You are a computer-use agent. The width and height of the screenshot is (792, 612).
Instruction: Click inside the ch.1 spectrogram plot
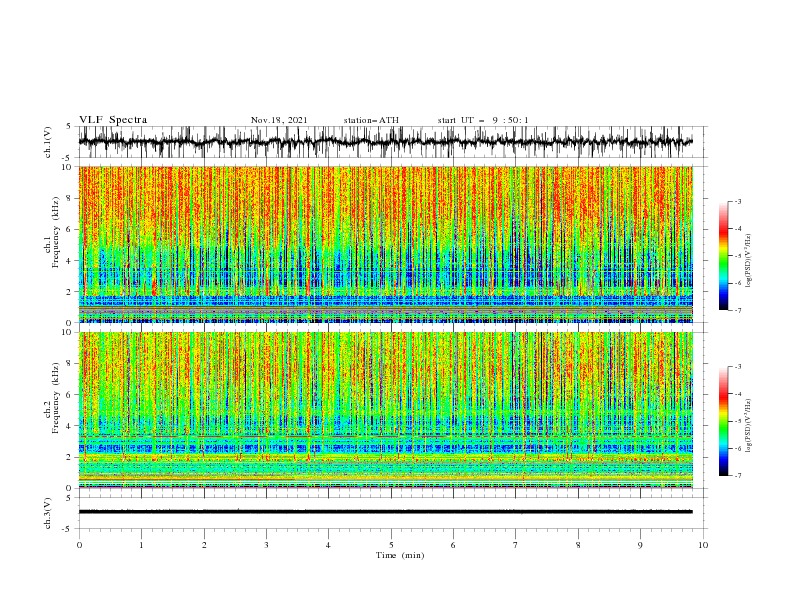click(386, 244)
